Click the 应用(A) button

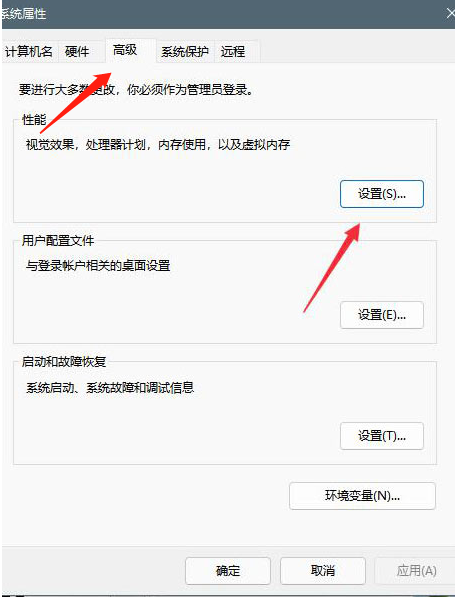(416, 571)
